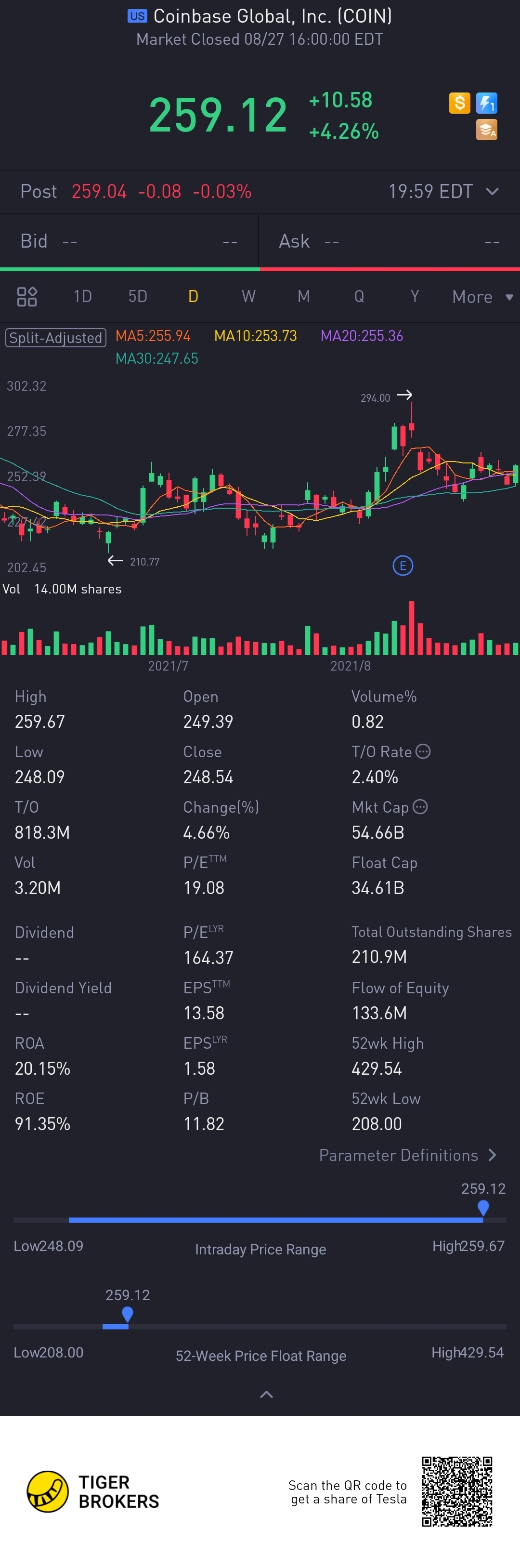
Task: Tap the Mkt Cap info icon
Action: [x=420, y=806]
